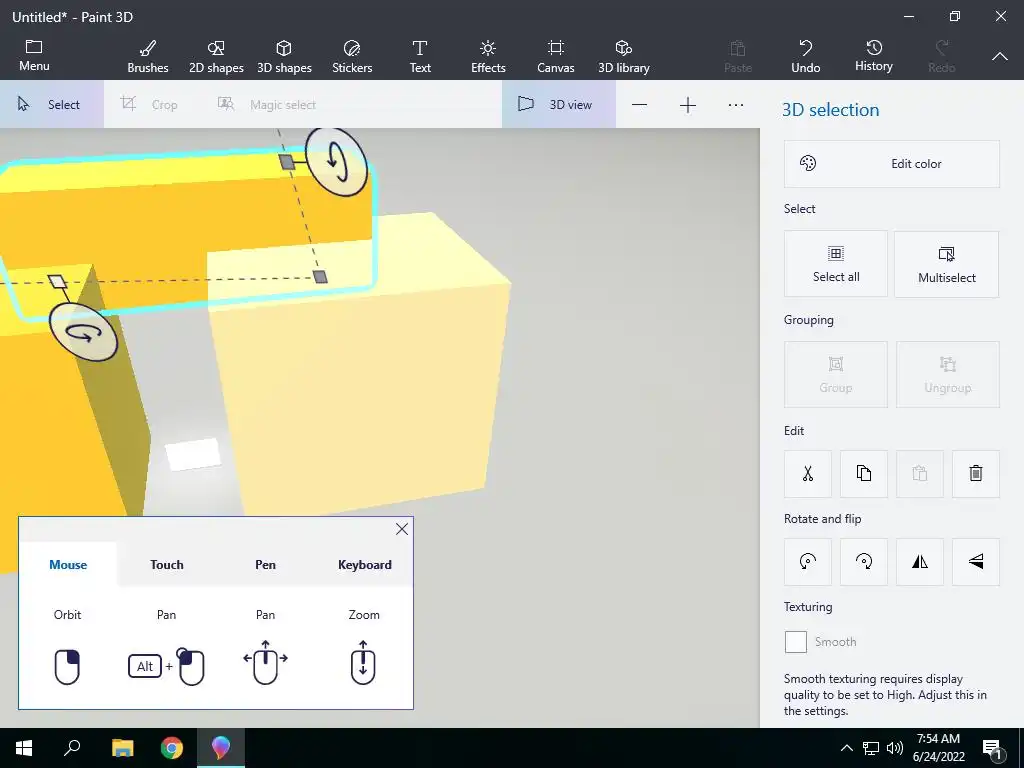Launch Chrome from the taskbar
The width and height of the screenshot is (1024, 768).
click(x=172, y=748)
